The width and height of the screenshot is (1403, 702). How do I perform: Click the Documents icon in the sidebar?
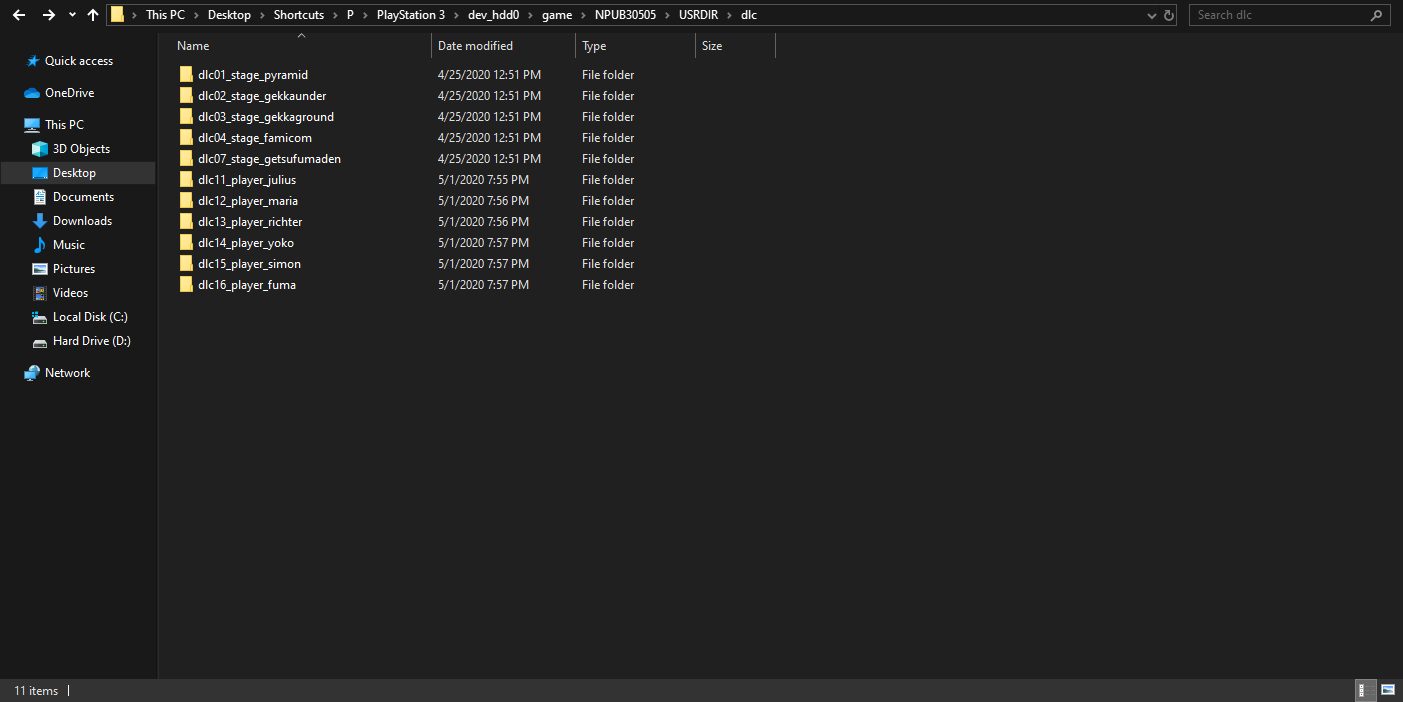40,197
